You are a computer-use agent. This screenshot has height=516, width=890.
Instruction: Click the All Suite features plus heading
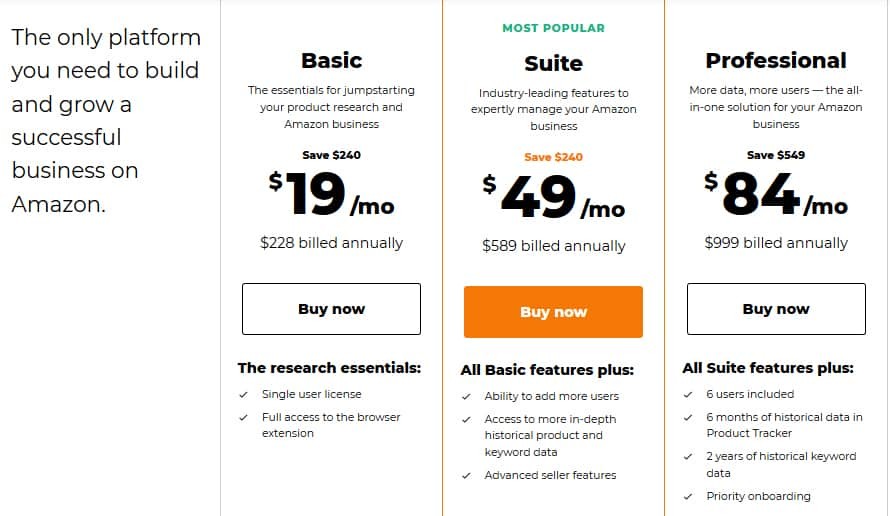pos(768,368)
